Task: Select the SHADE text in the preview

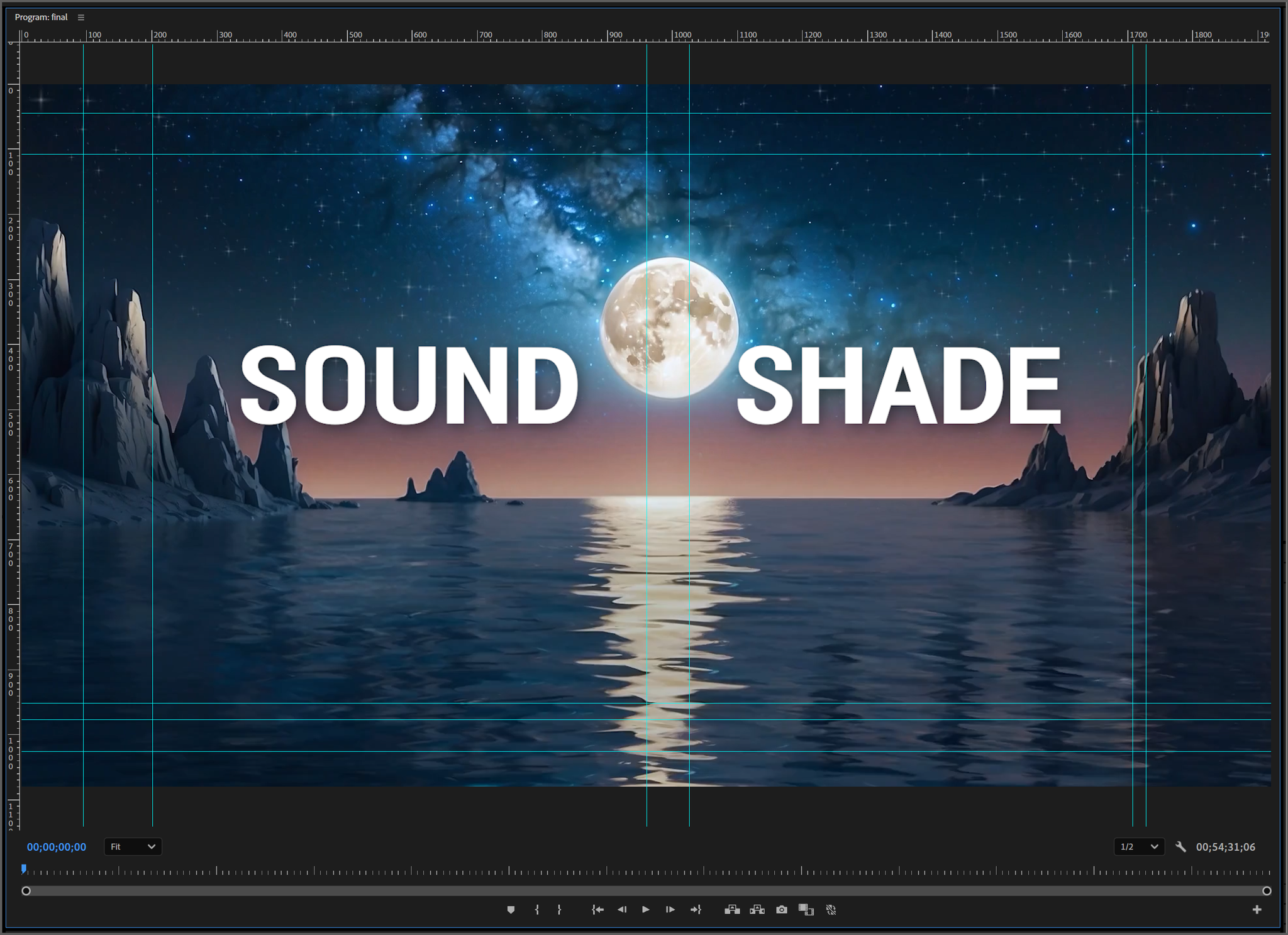Action: pyautogui.click(x=899, y=385)
